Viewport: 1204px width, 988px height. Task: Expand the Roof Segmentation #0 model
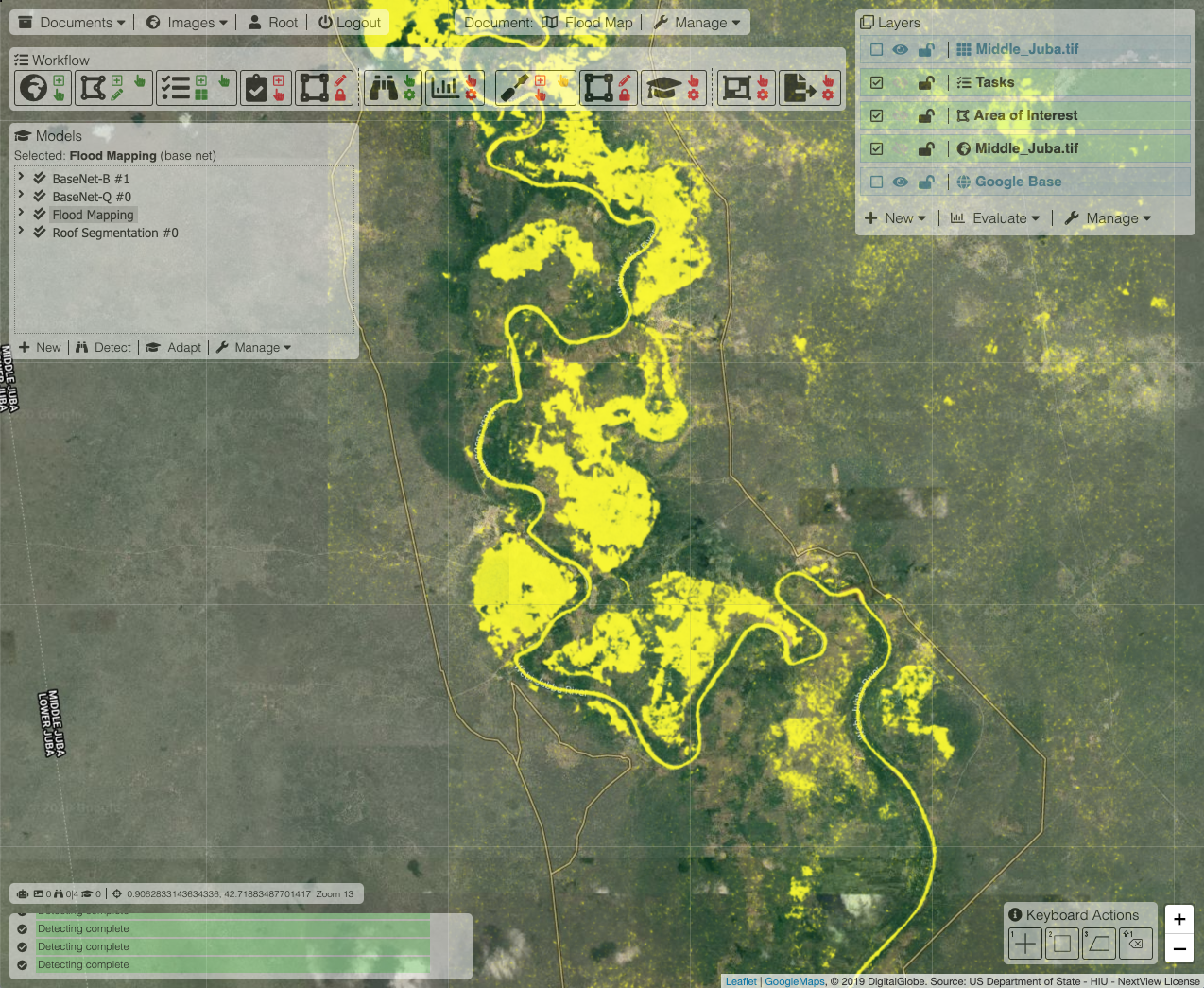[21, 231]
